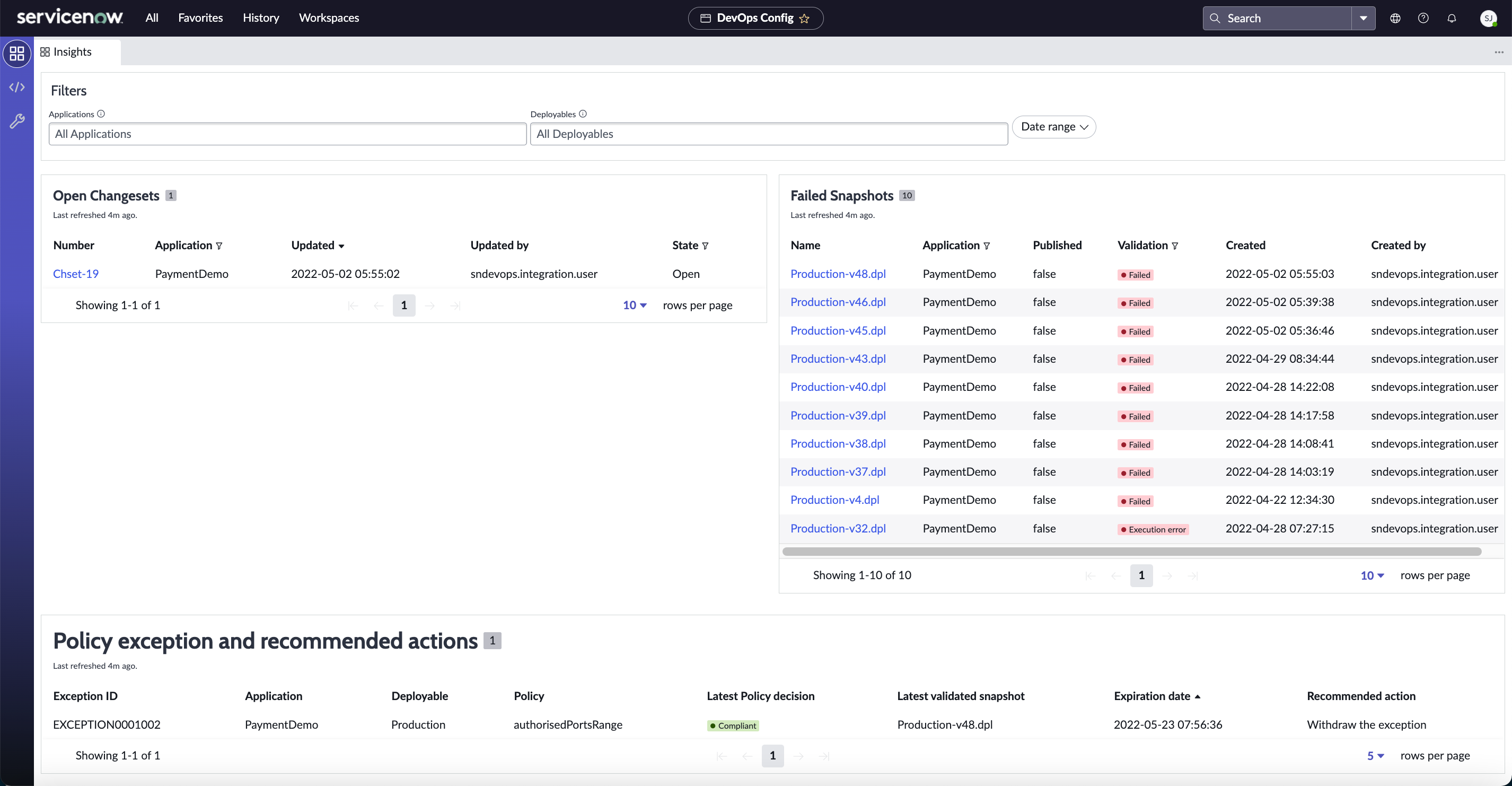This screenshot has width=1512, height=786.
Task: Click the ServiceNow logo
Action: pyautogui.click(x=70, y=18)
